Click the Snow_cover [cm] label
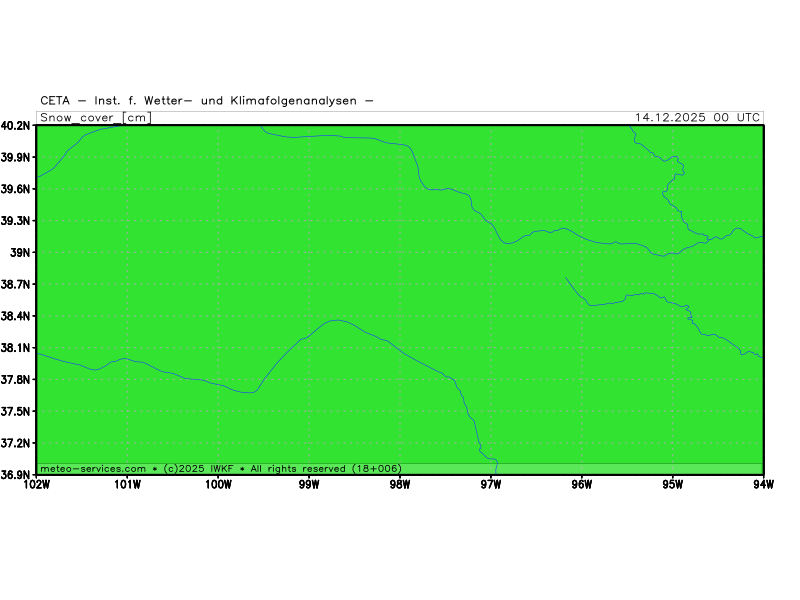This screenshot has width=800, height=600. tap(95, 117)
